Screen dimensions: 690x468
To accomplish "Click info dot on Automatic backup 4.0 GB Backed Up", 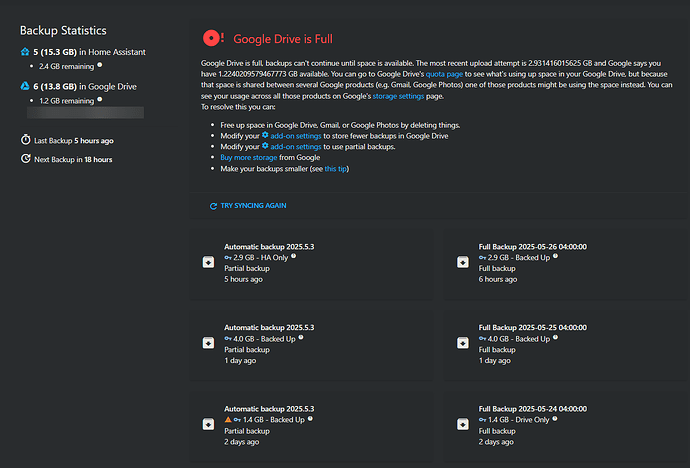I will (301, 337).
